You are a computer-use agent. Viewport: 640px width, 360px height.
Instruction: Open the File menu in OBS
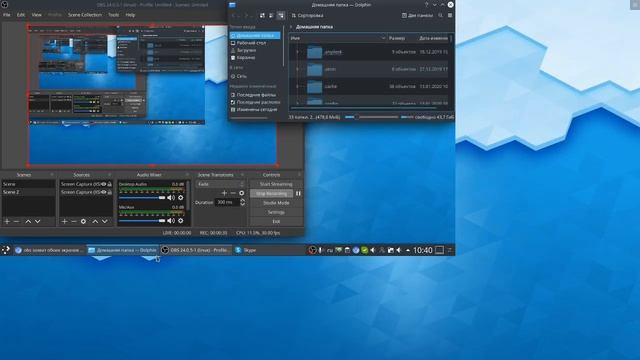click(7, 15)
